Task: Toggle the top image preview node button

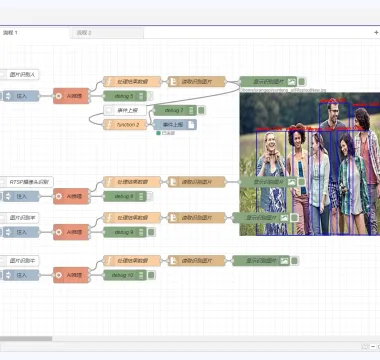Action: [302, 81]
